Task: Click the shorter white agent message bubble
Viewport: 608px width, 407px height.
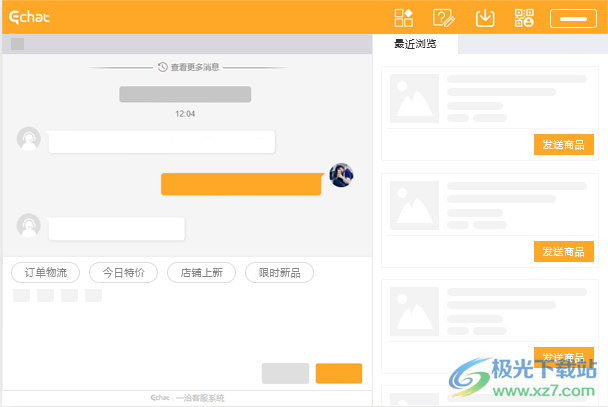Action: [x=117, y=229]
